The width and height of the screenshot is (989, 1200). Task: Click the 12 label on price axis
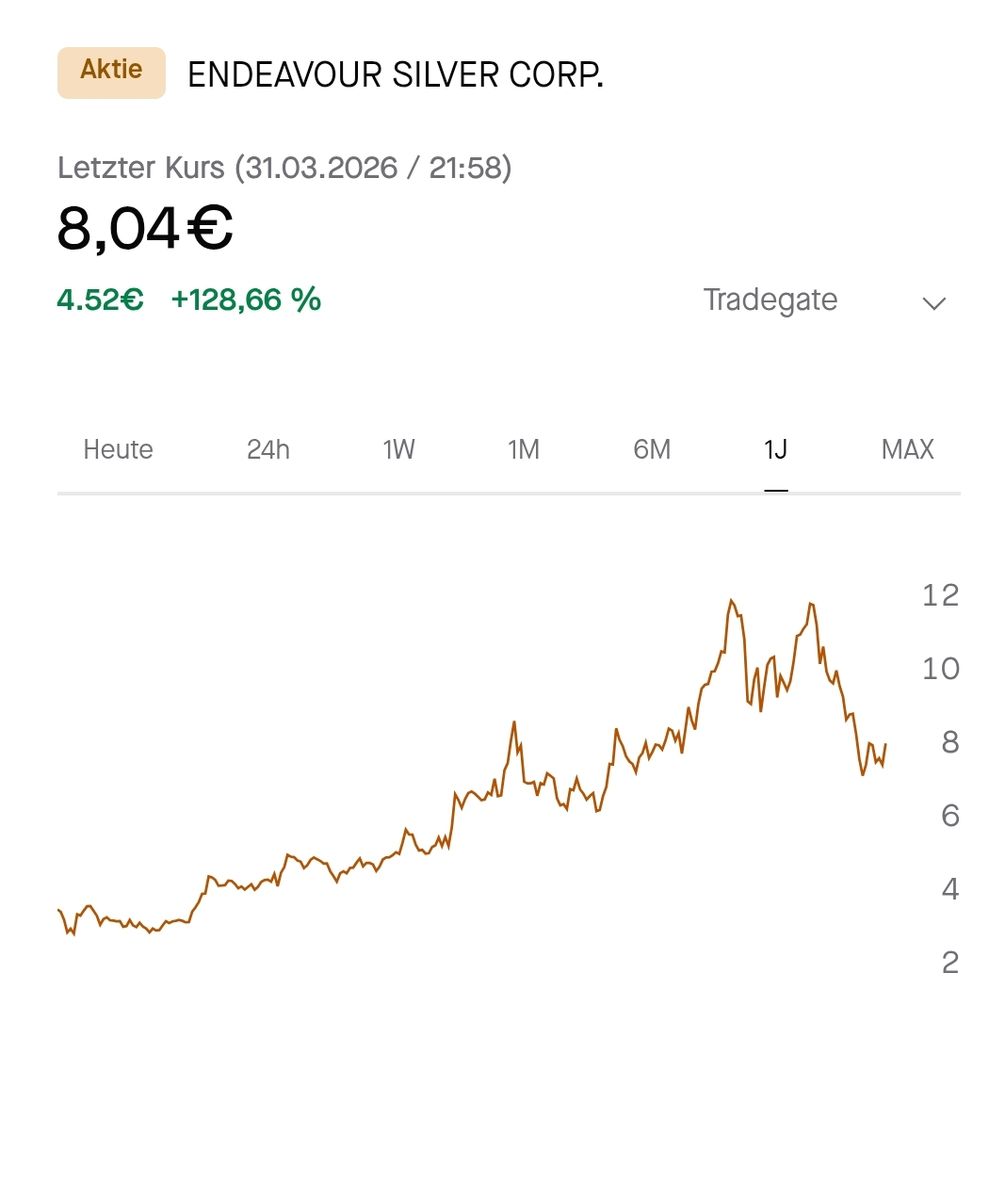tap(940, 595)
